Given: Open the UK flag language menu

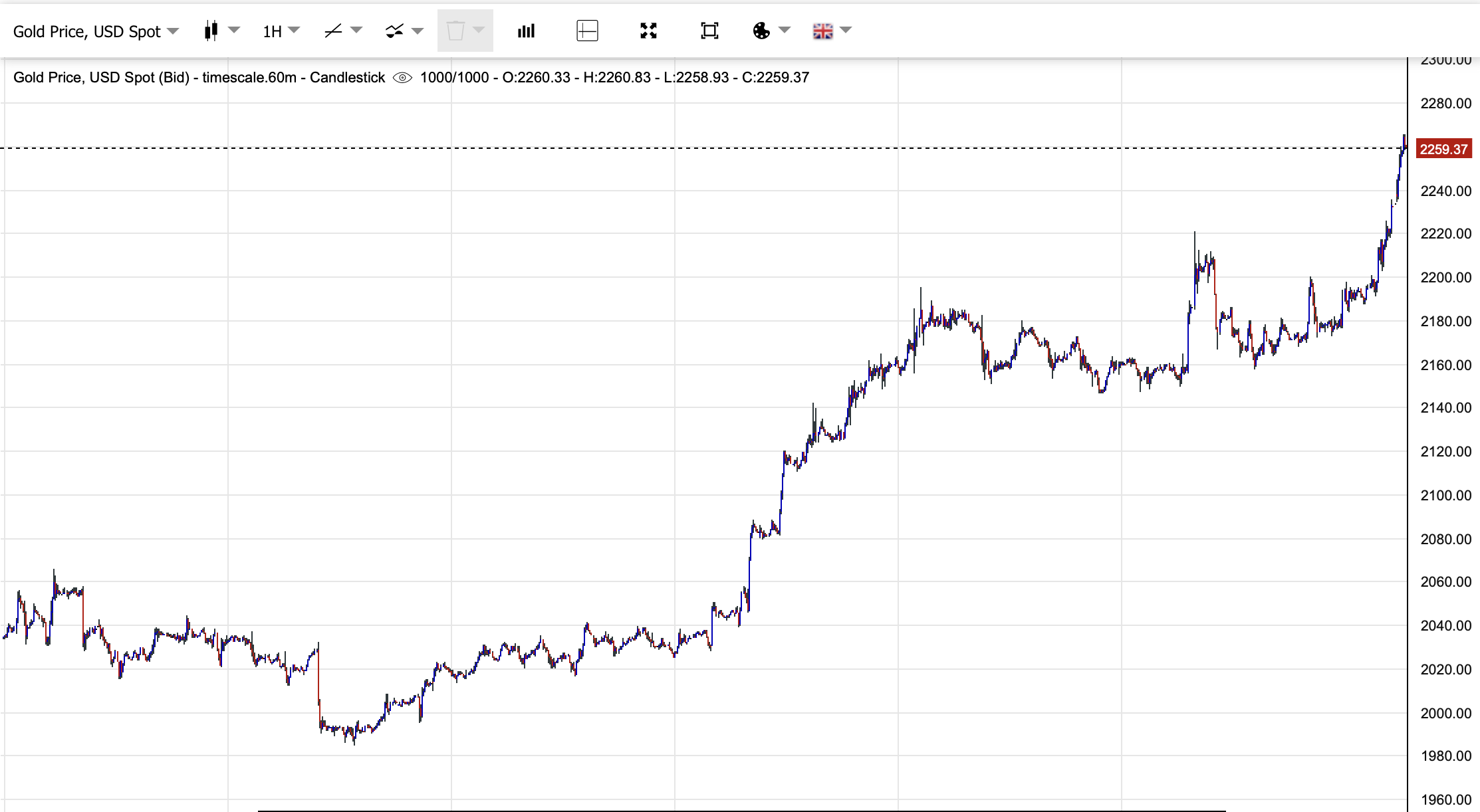Looking at the screenshot, I should 823,31.
